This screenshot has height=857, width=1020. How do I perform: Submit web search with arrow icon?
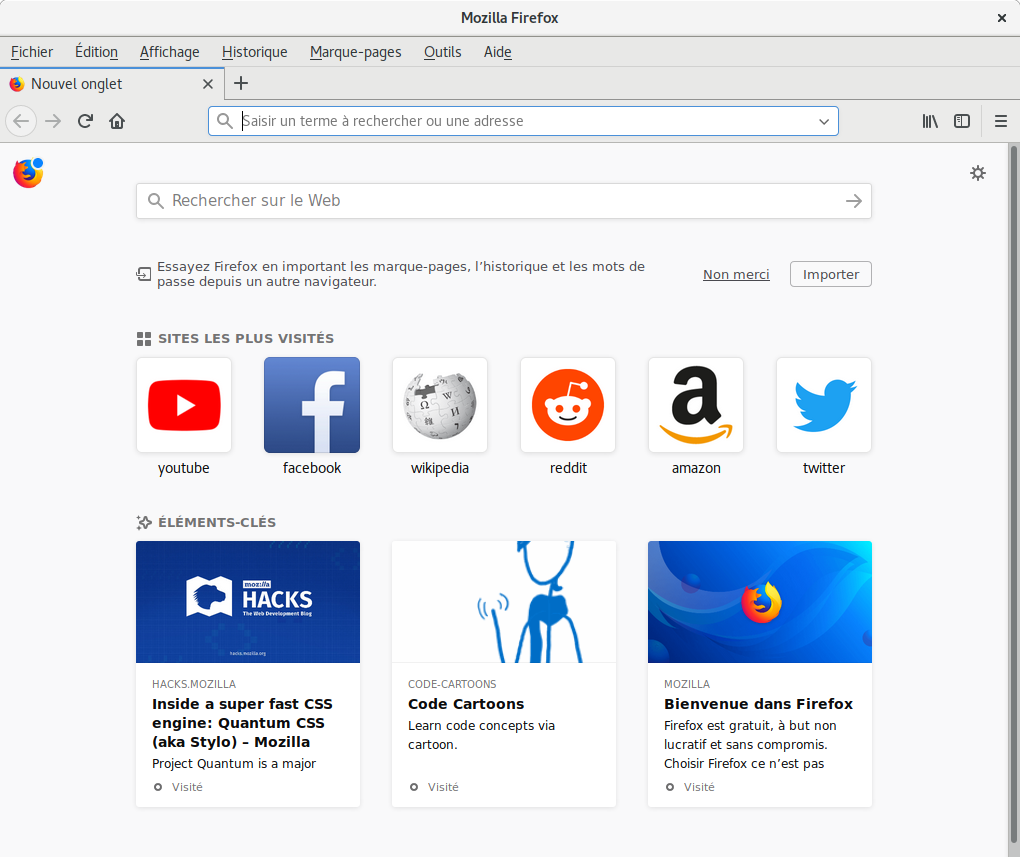click(x=853, y=201)
